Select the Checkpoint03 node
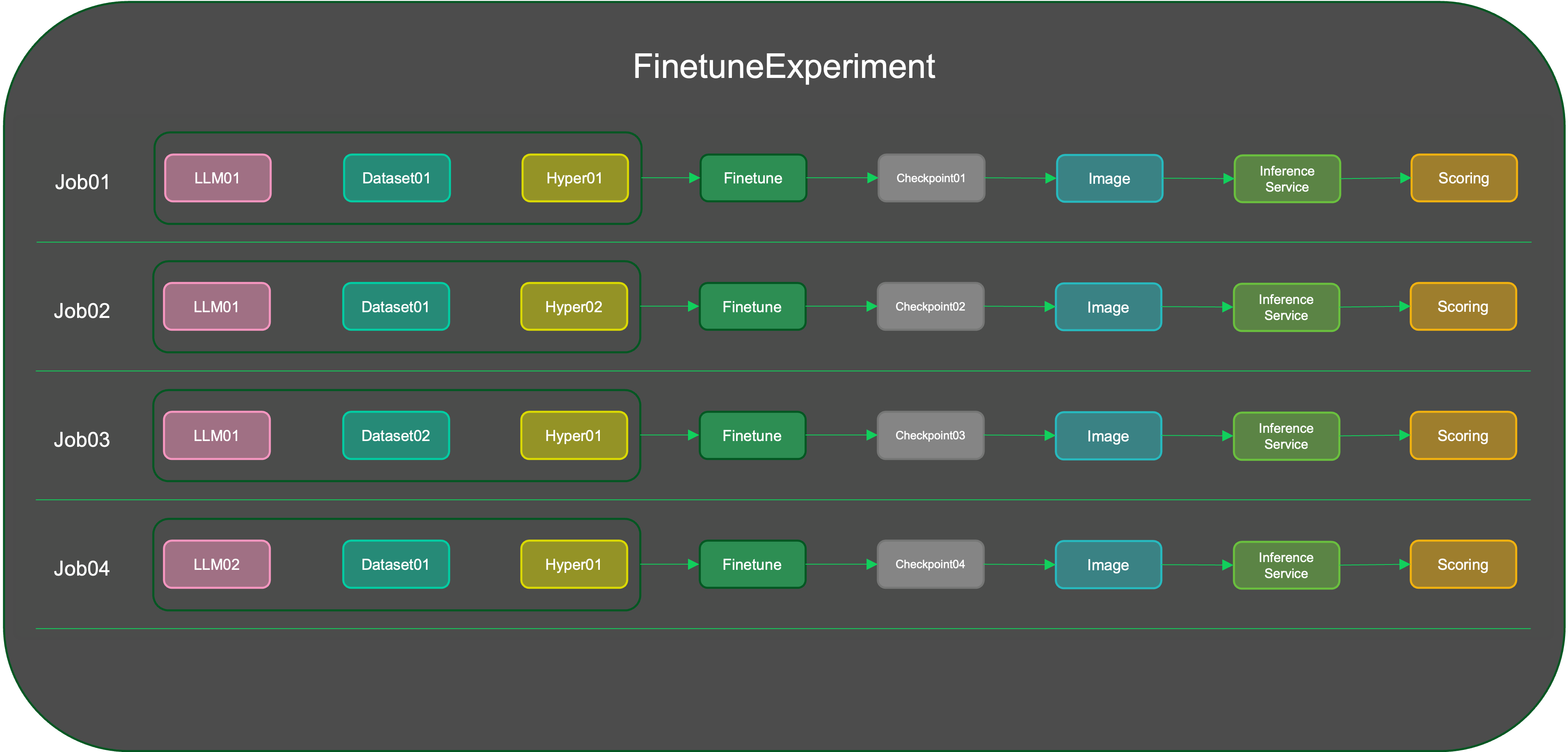Screen dimensions: 1568x752 930,435
